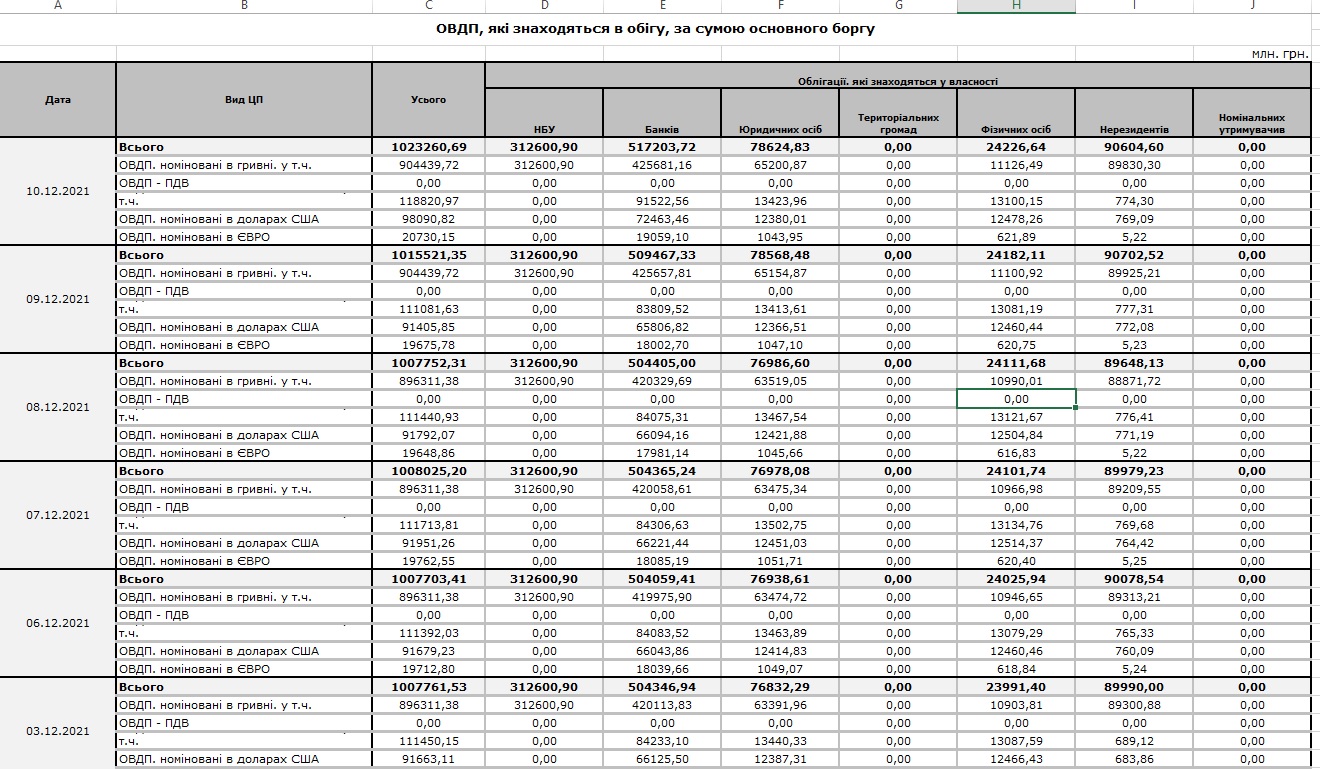Select column D header

(544, 6)
